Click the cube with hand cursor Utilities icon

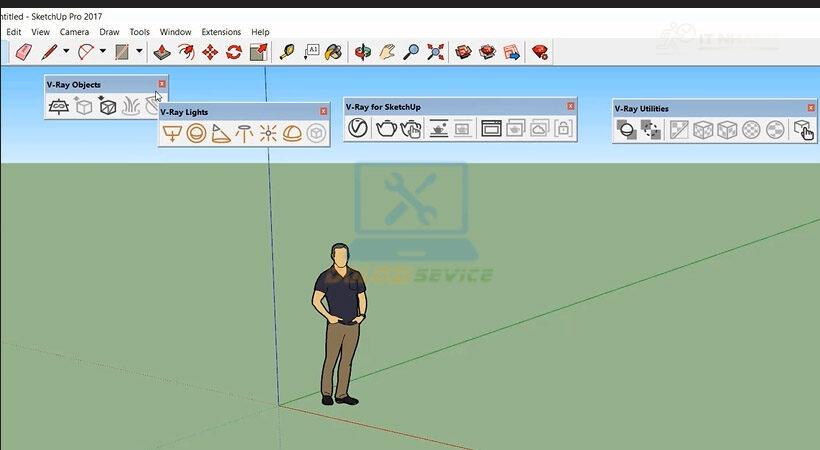point(803,130)
